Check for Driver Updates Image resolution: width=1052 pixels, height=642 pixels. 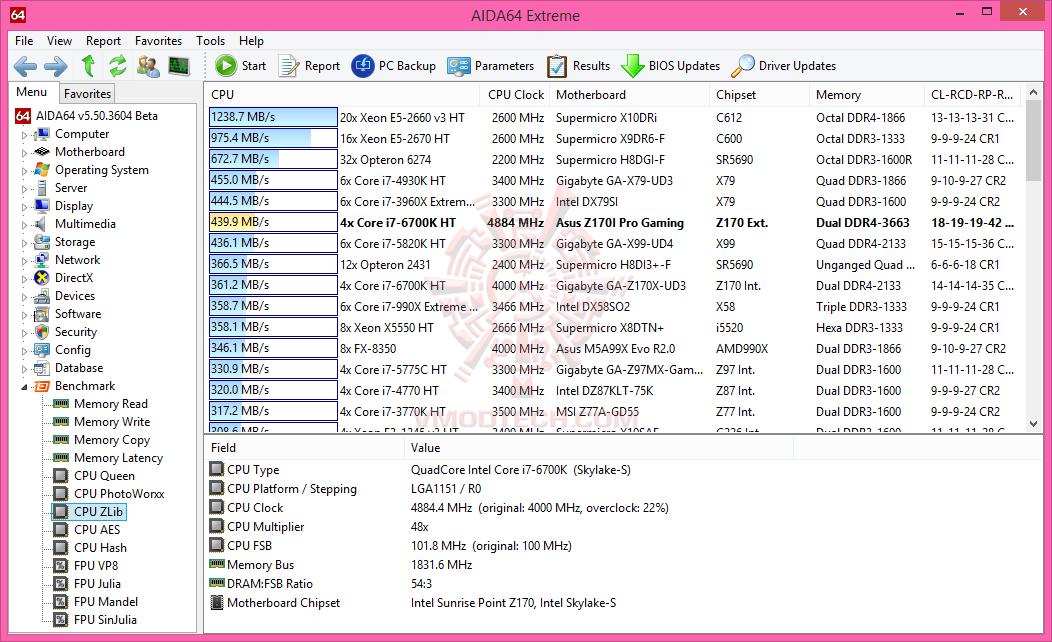point(784,66)
